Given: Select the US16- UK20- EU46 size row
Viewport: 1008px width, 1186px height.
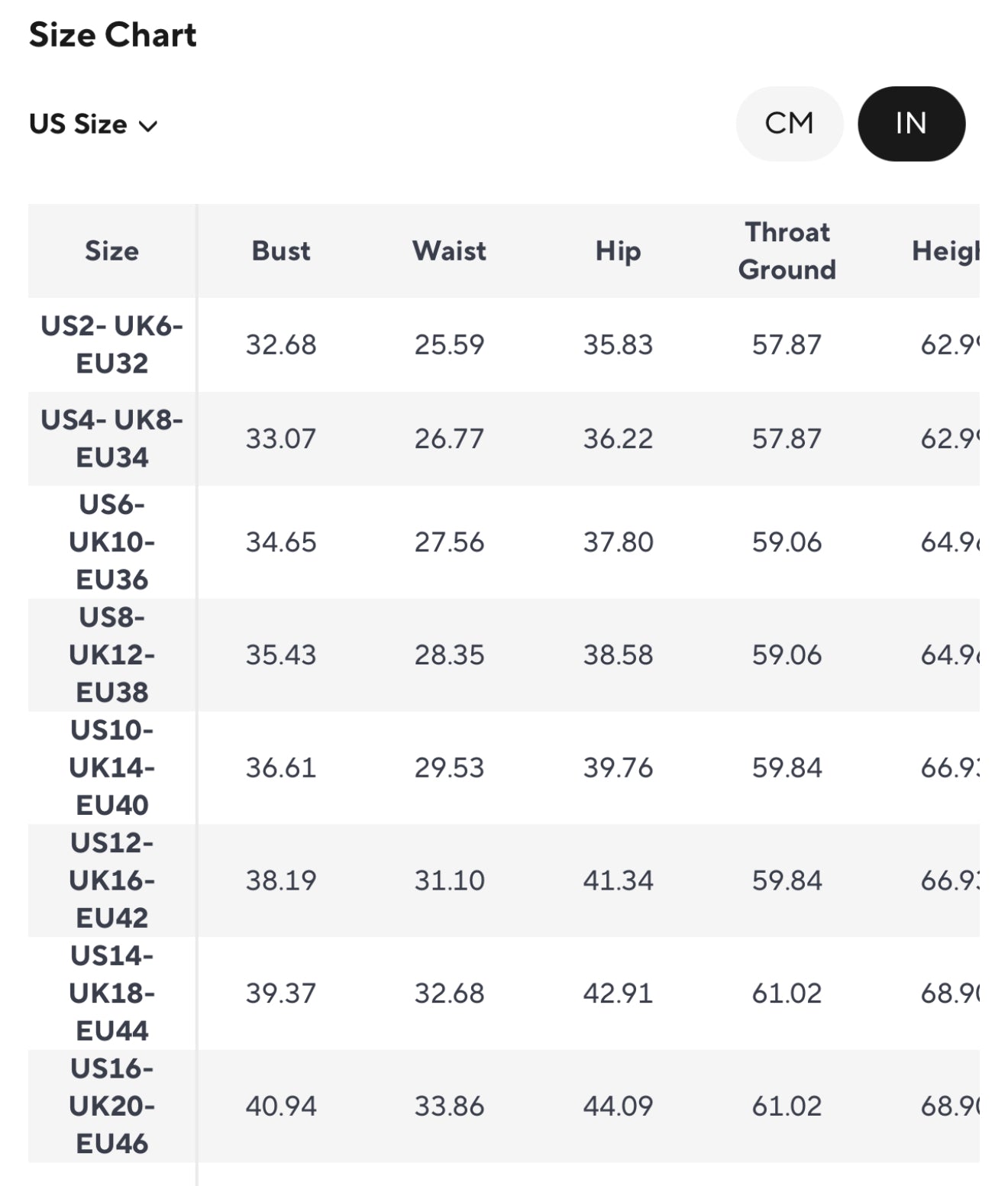Looking at the screenshot, I should click(x=111, y=1106).
